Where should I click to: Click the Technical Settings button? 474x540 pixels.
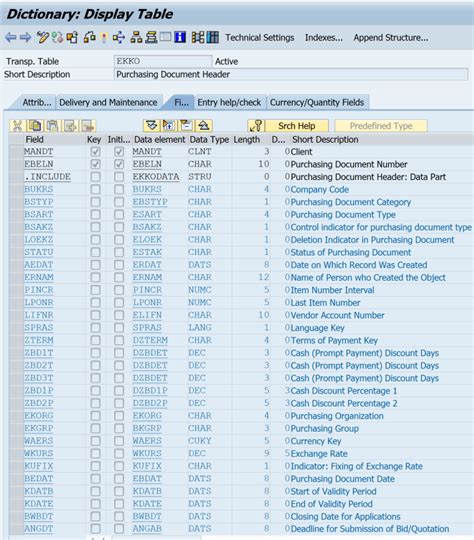(260, 38)
